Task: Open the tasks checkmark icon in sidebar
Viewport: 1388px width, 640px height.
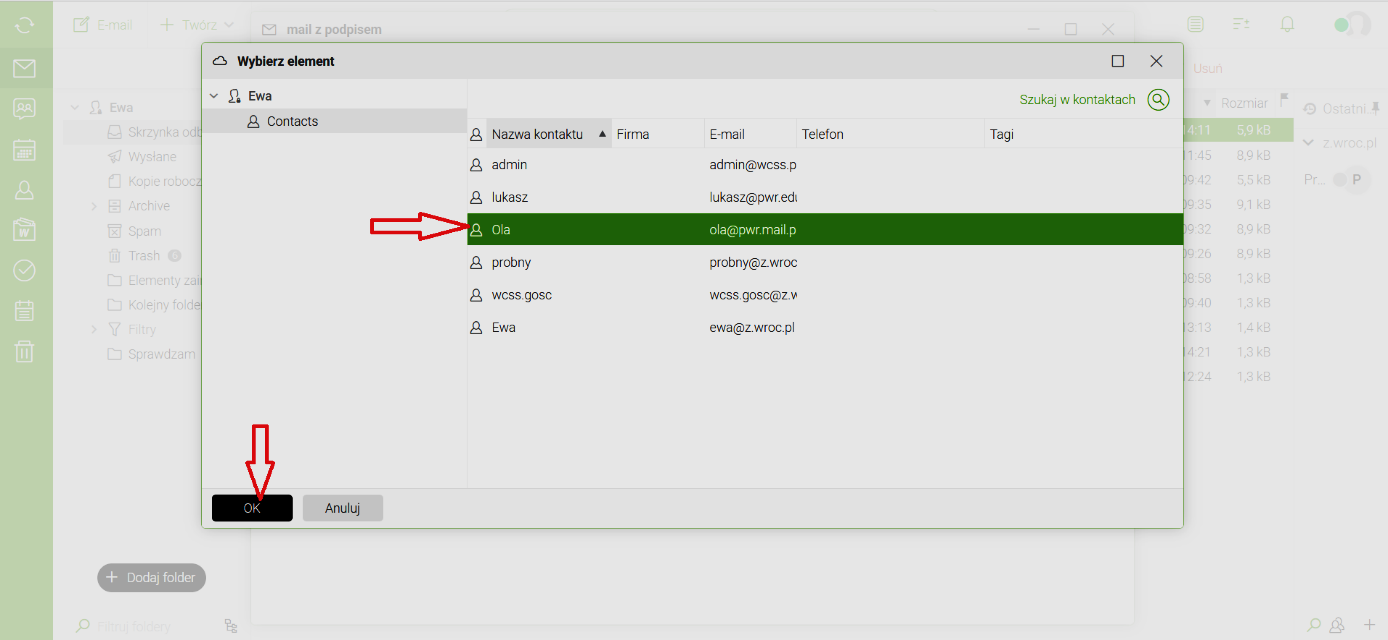Action: point(25,271)
